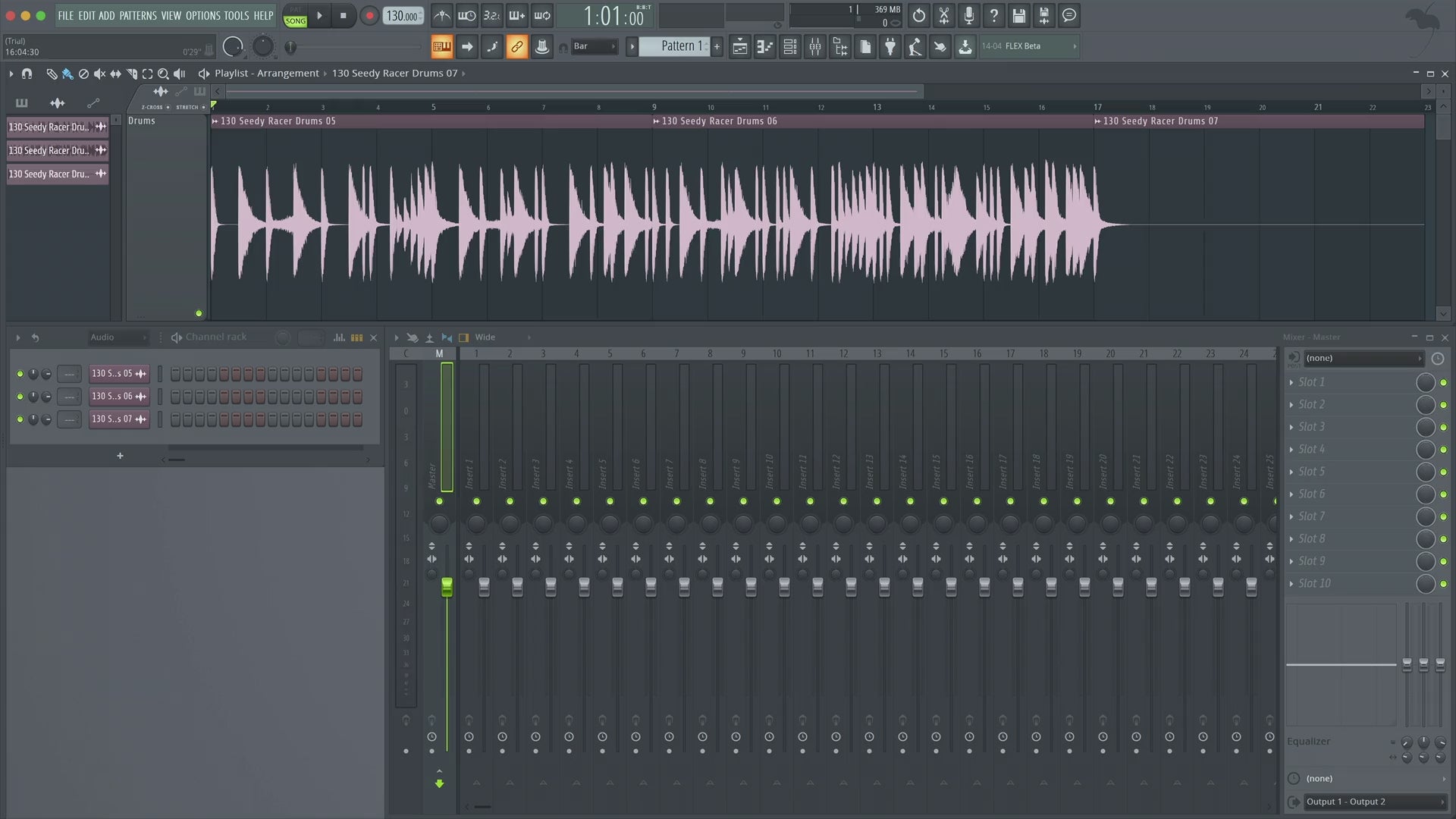Toggle the countdown before recording icon

pos(491,15)
